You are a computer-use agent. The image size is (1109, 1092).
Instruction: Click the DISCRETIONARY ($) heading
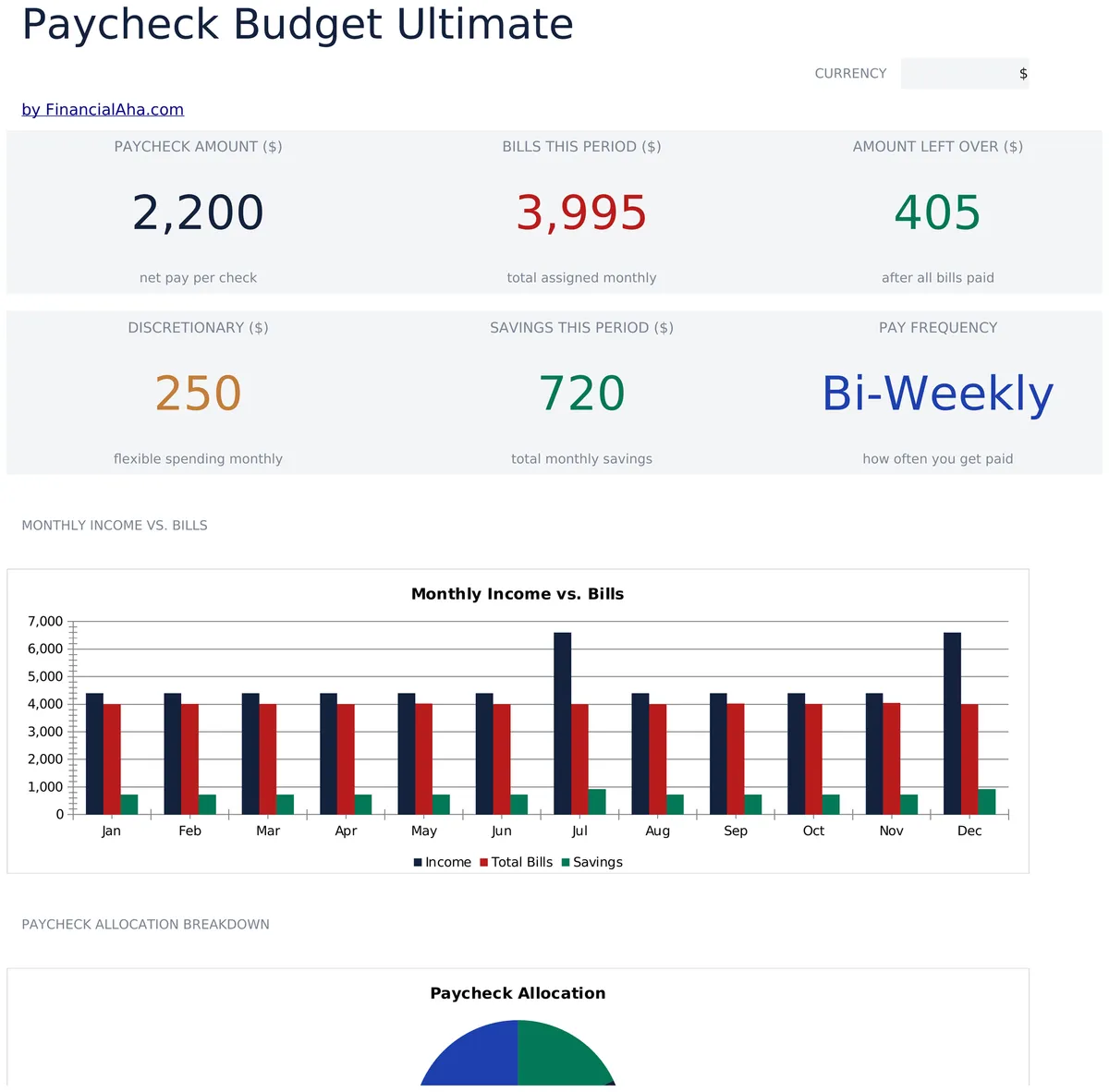click(198, 328)
